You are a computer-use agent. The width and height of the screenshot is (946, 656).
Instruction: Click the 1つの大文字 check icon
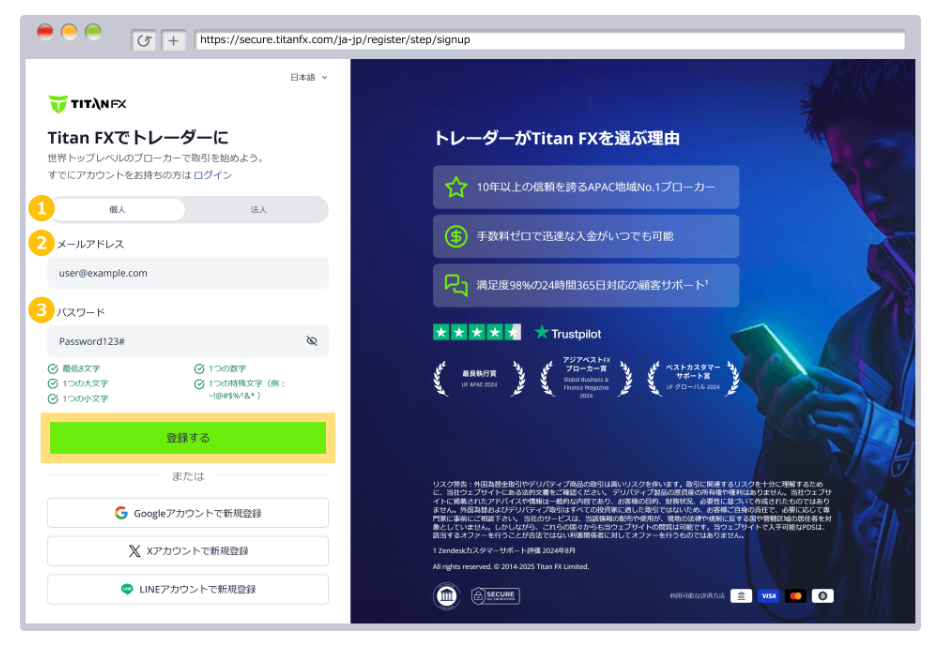[x=53, y=384]
